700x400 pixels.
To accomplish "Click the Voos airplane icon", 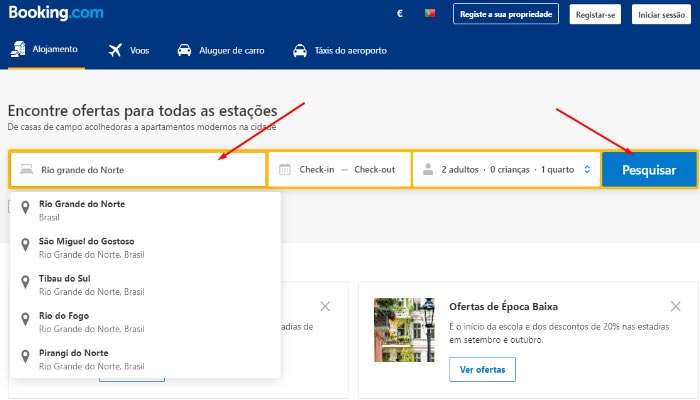I will 115,50.
